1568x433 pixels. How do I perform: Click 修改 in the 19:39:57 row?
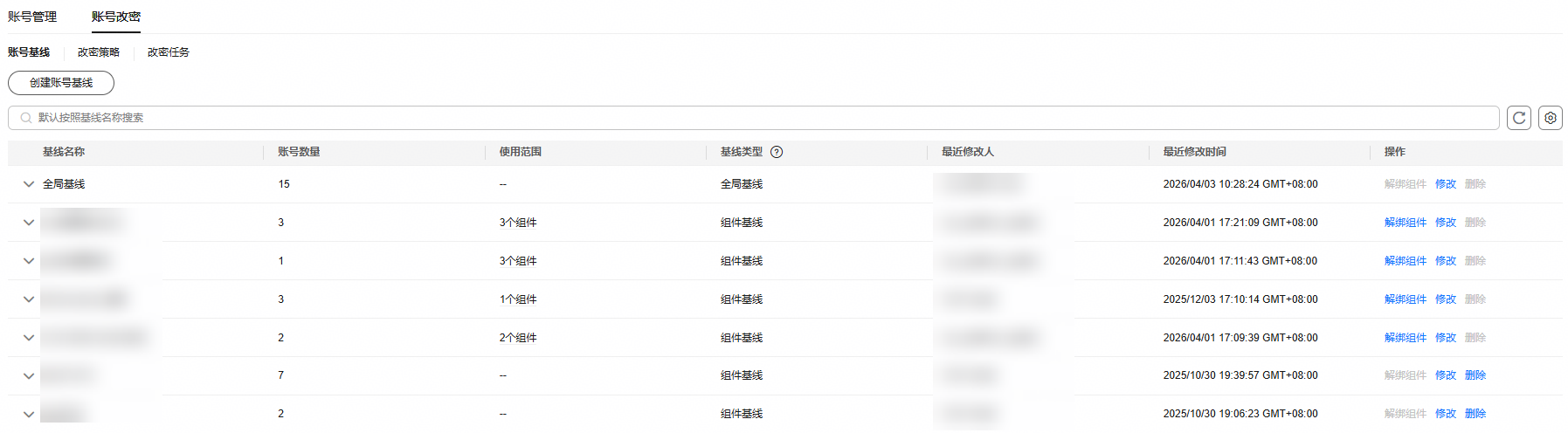click(x=1446, y=375)
